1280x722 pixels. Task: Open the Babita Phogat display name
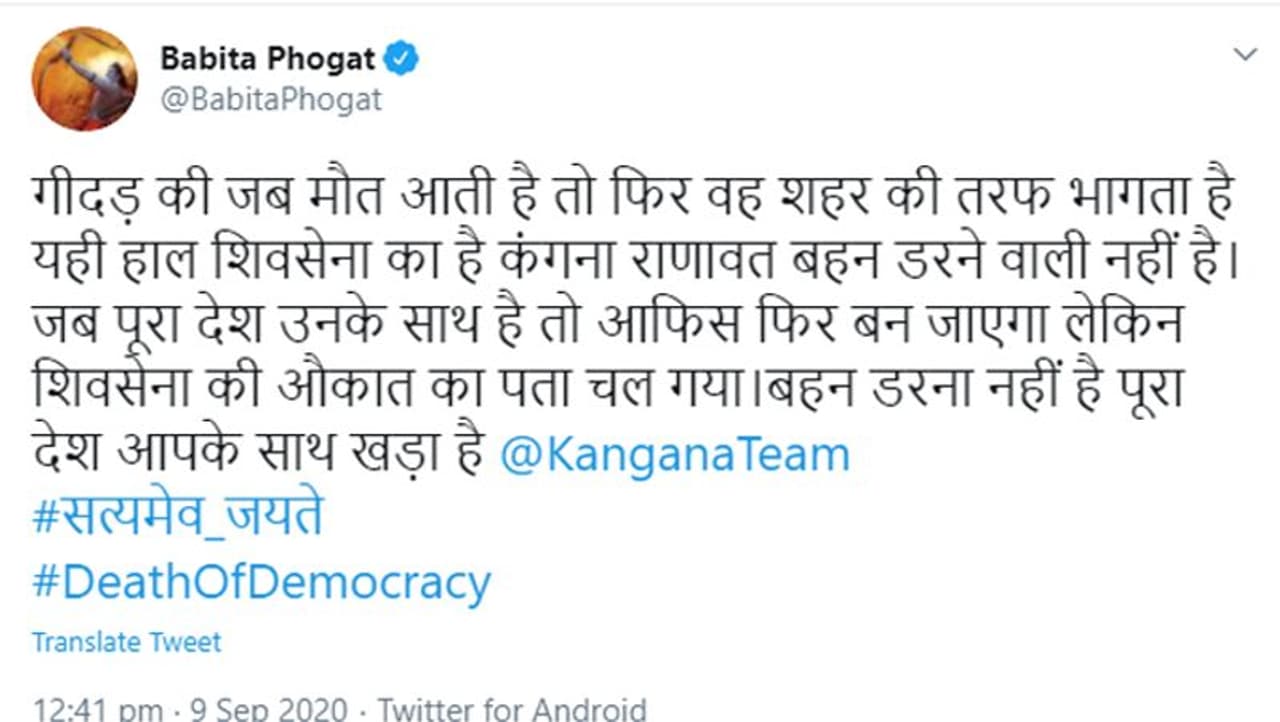point(269,60)
